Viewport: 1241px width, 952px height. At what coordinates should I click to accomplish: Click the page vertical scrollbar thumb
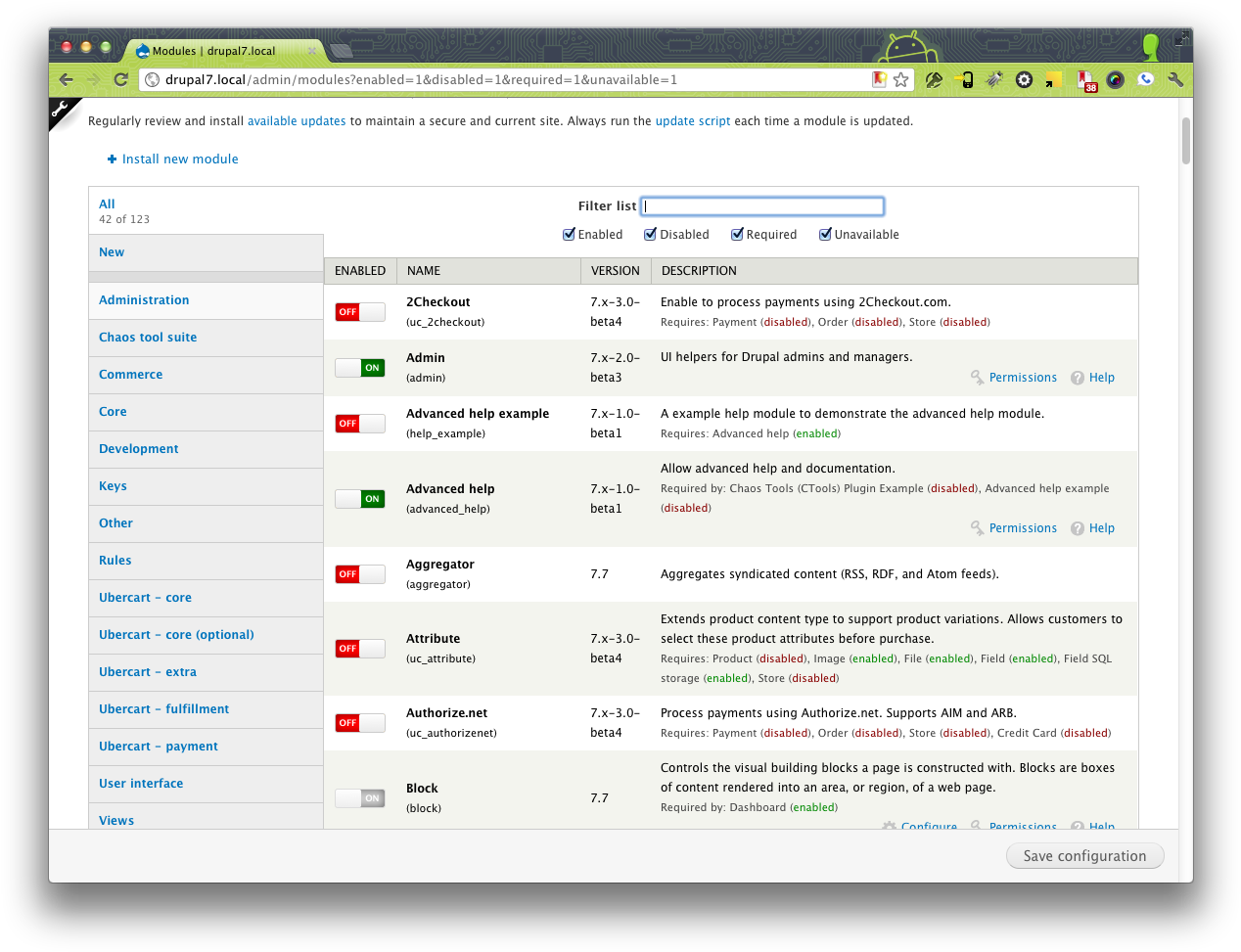tap(1186, 141)
